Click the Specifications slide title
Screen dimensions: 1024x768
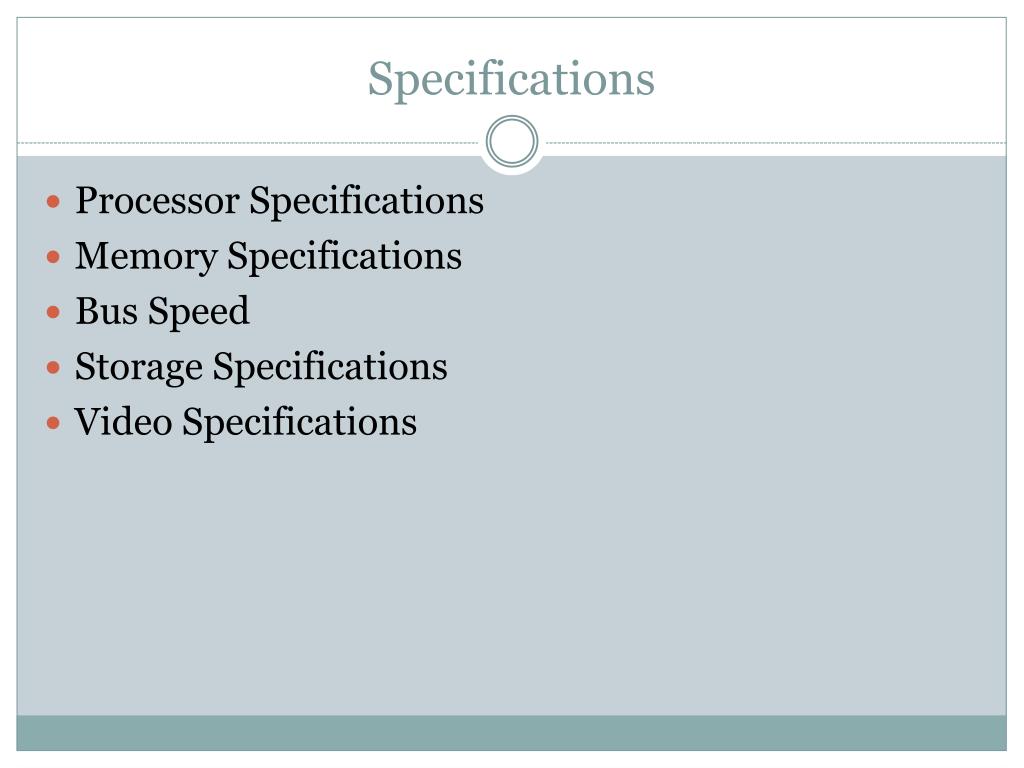[x=511, y=80]
